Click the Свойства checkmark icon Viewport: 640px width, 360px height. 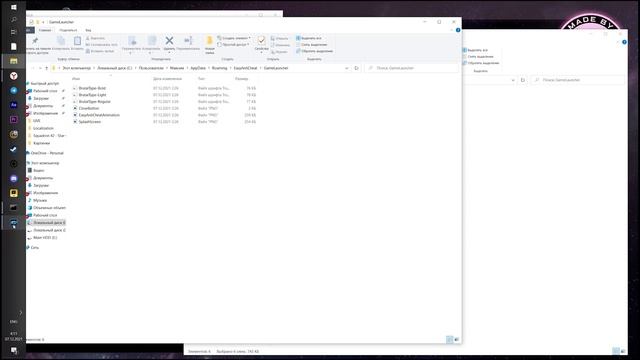261,40
